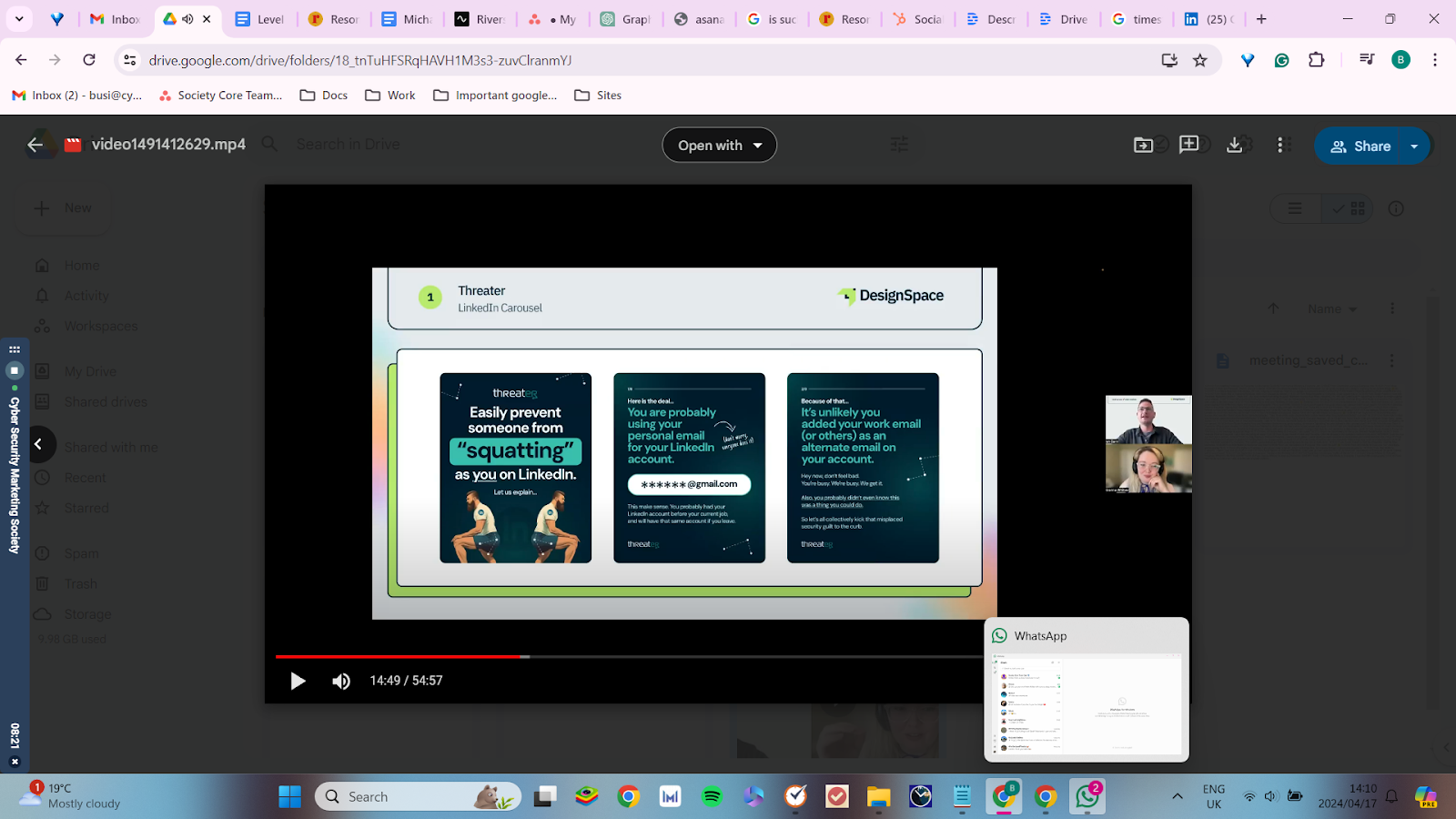Open the Work bookmarks folder

pos(390,95)
